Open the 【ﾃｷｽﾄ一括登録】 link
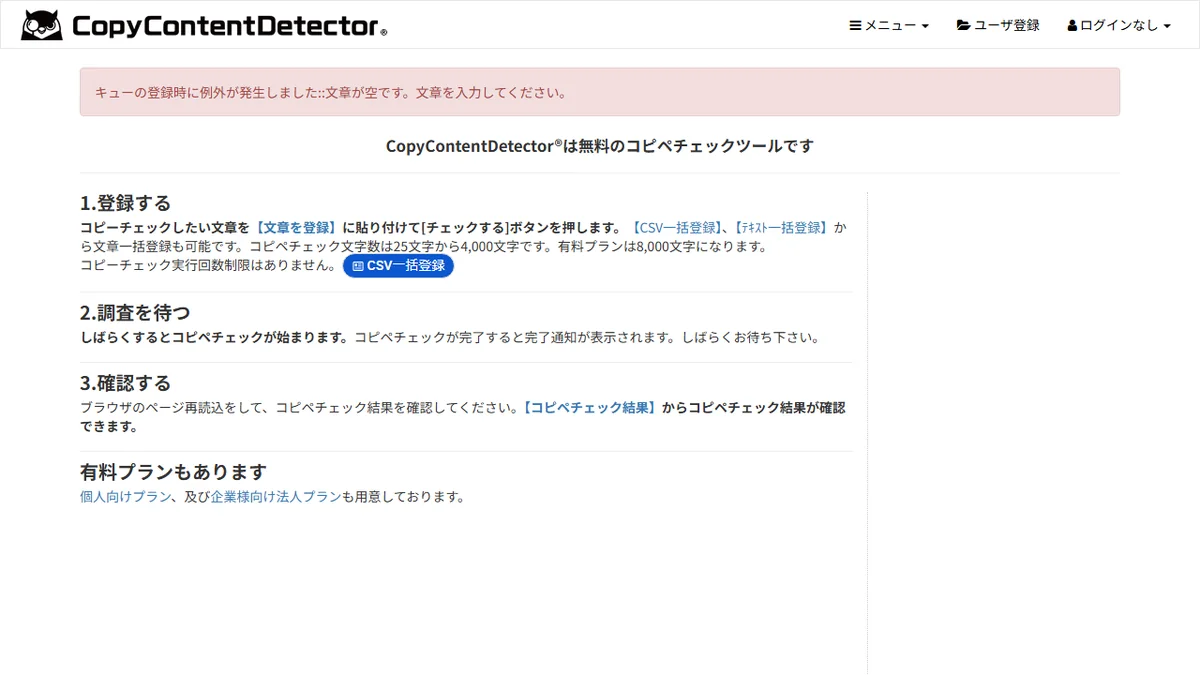 [783, 228]
